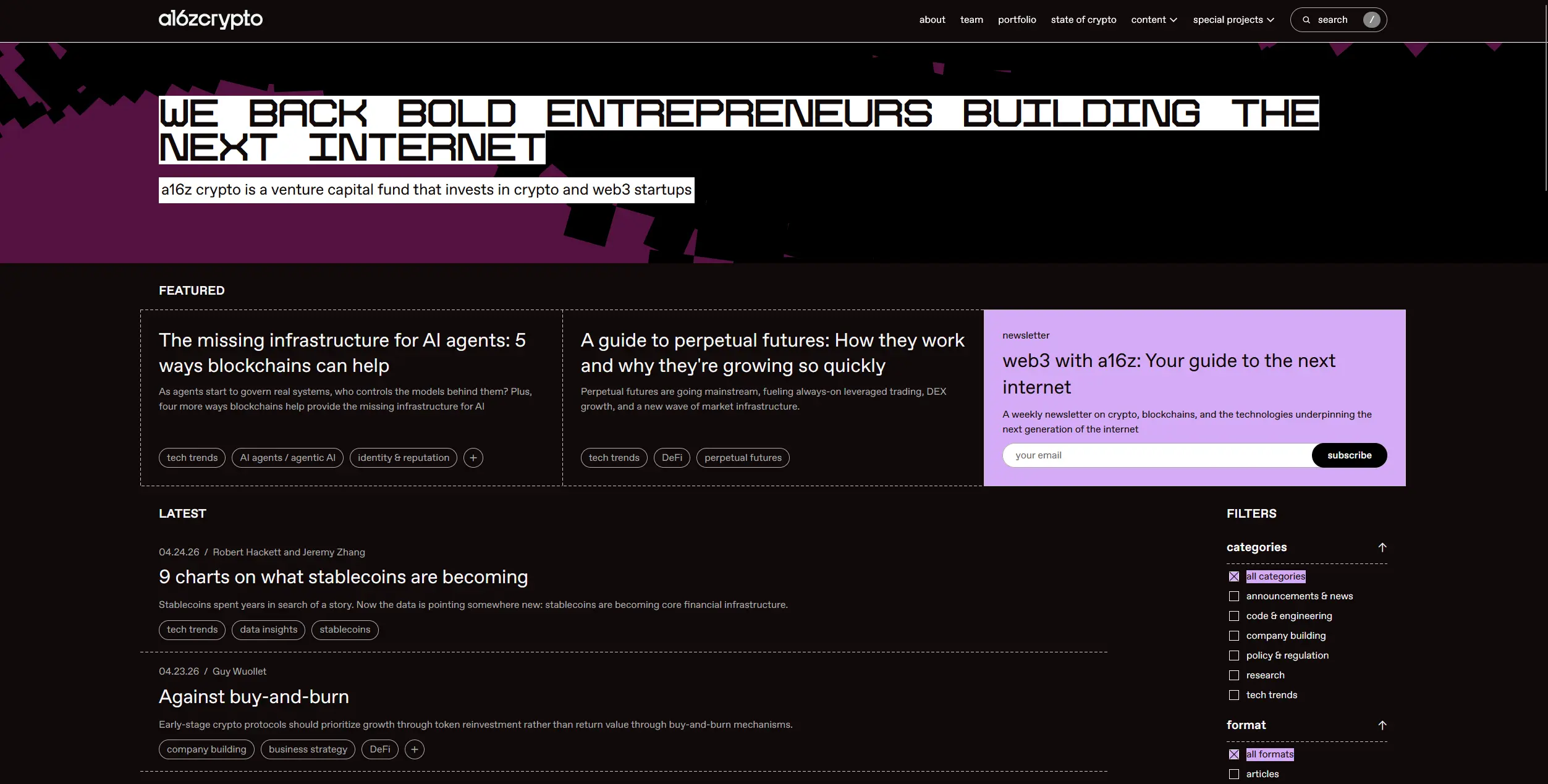Screen dimensions: 1548x784
Task: Select the DeFi tag under Against buy-and-burn
Action: tap(380, 749)
